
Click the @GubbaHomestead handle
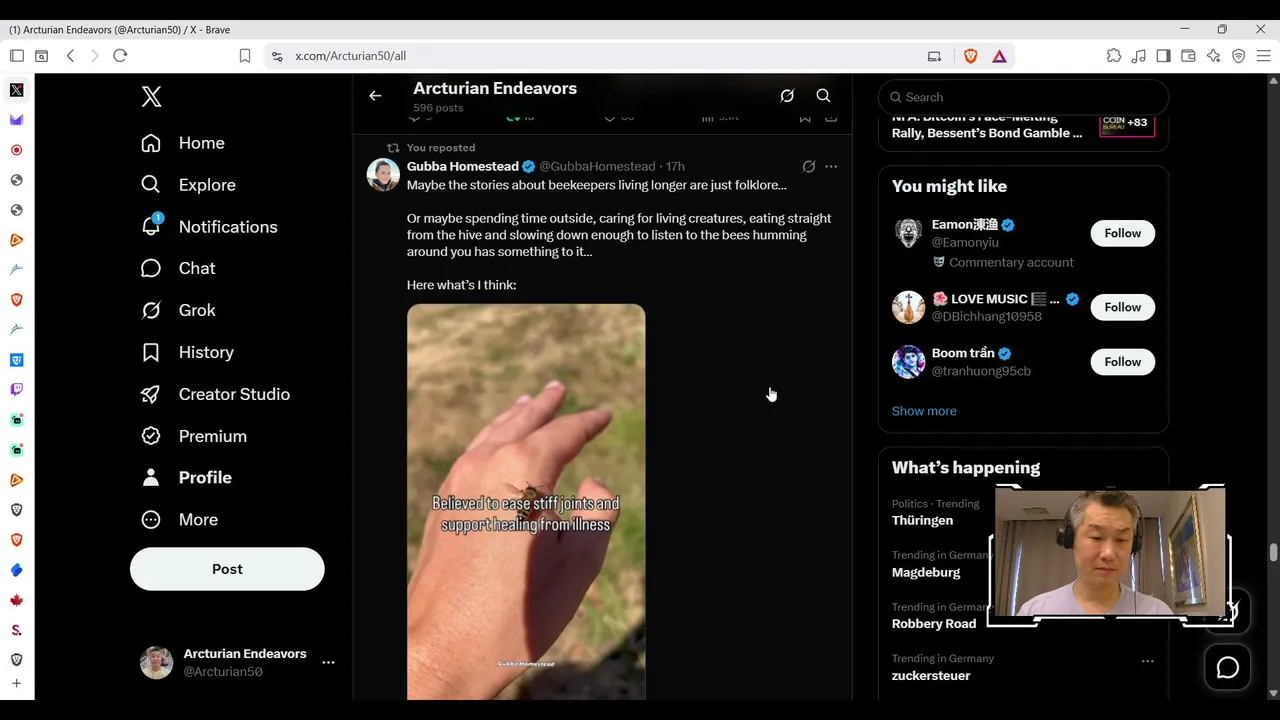pos(597,166)
